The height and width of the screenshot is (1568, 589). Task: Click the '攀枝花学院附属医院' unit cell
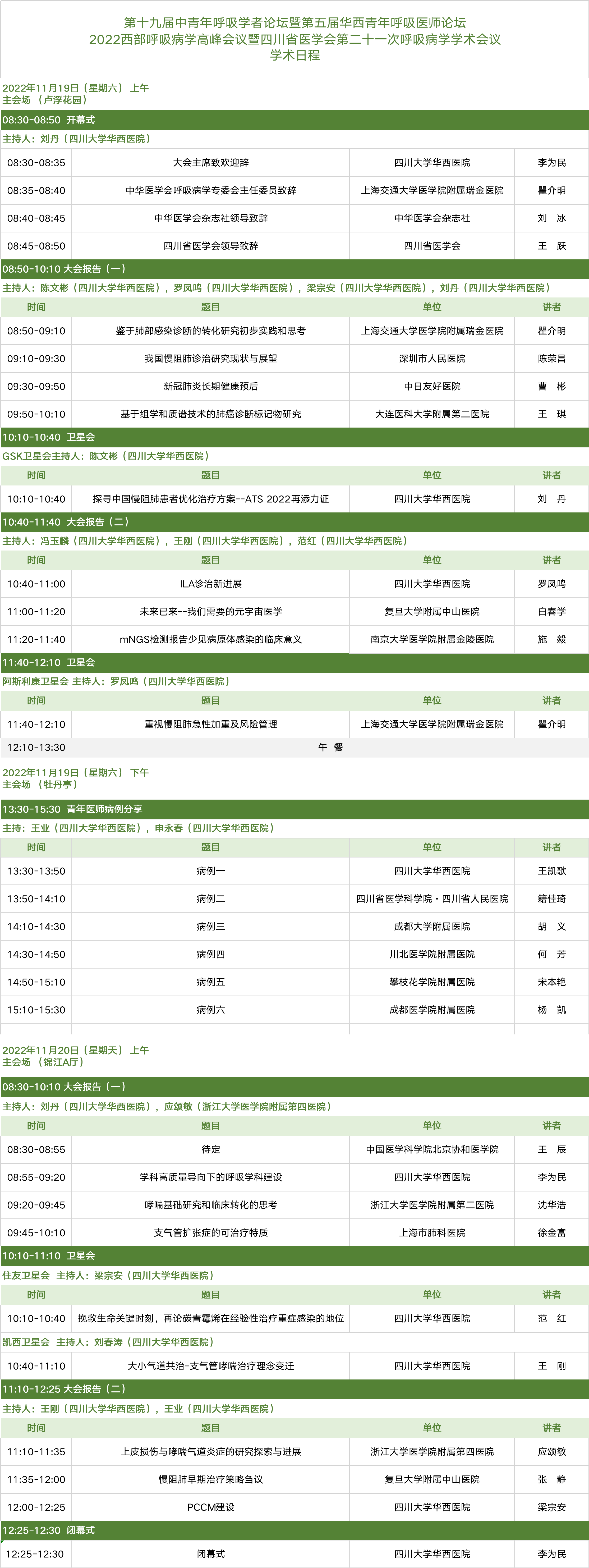tap(432, 982)
